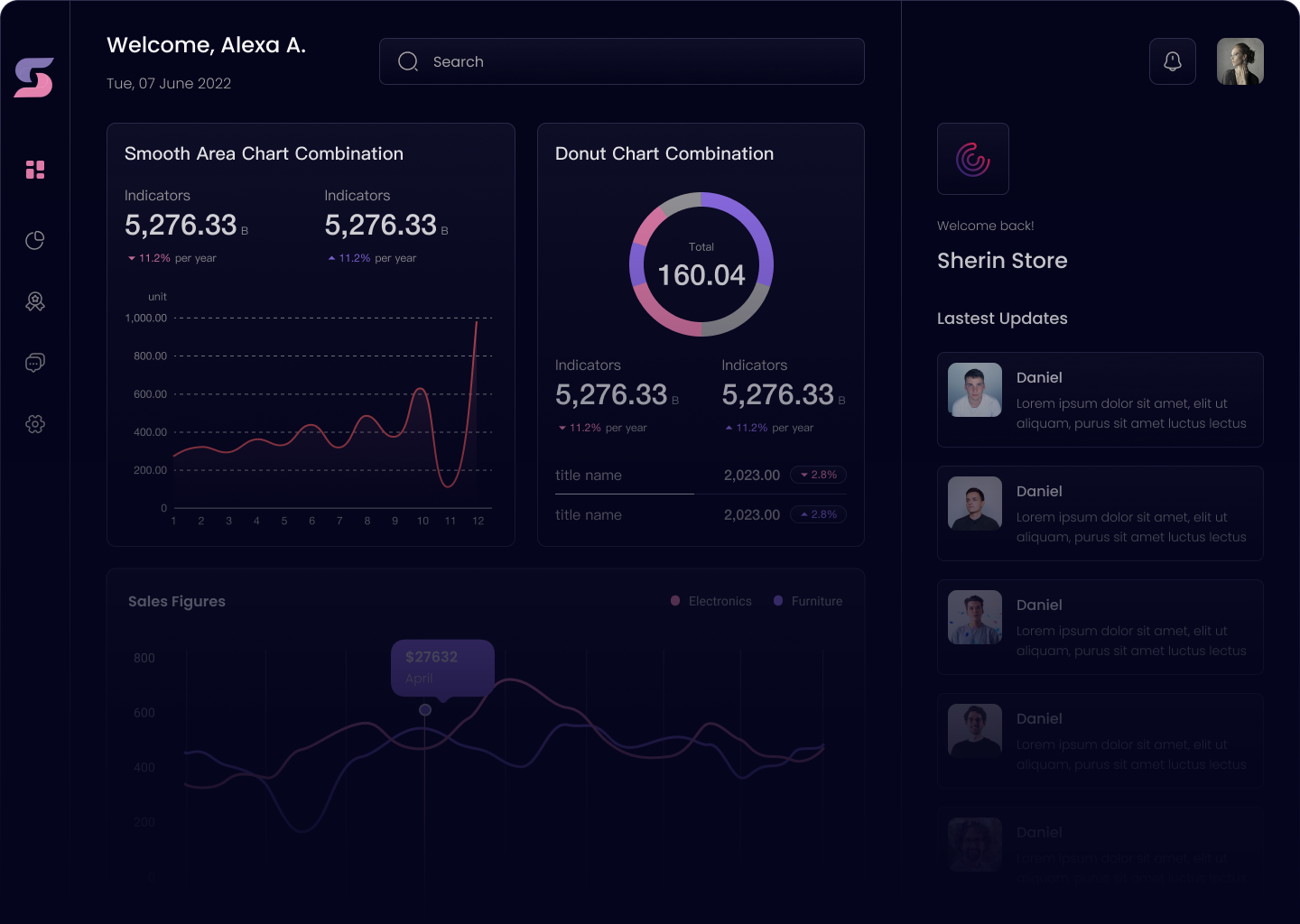
Task: Click the pink S logo in sidebar
Action: [34, 78]
